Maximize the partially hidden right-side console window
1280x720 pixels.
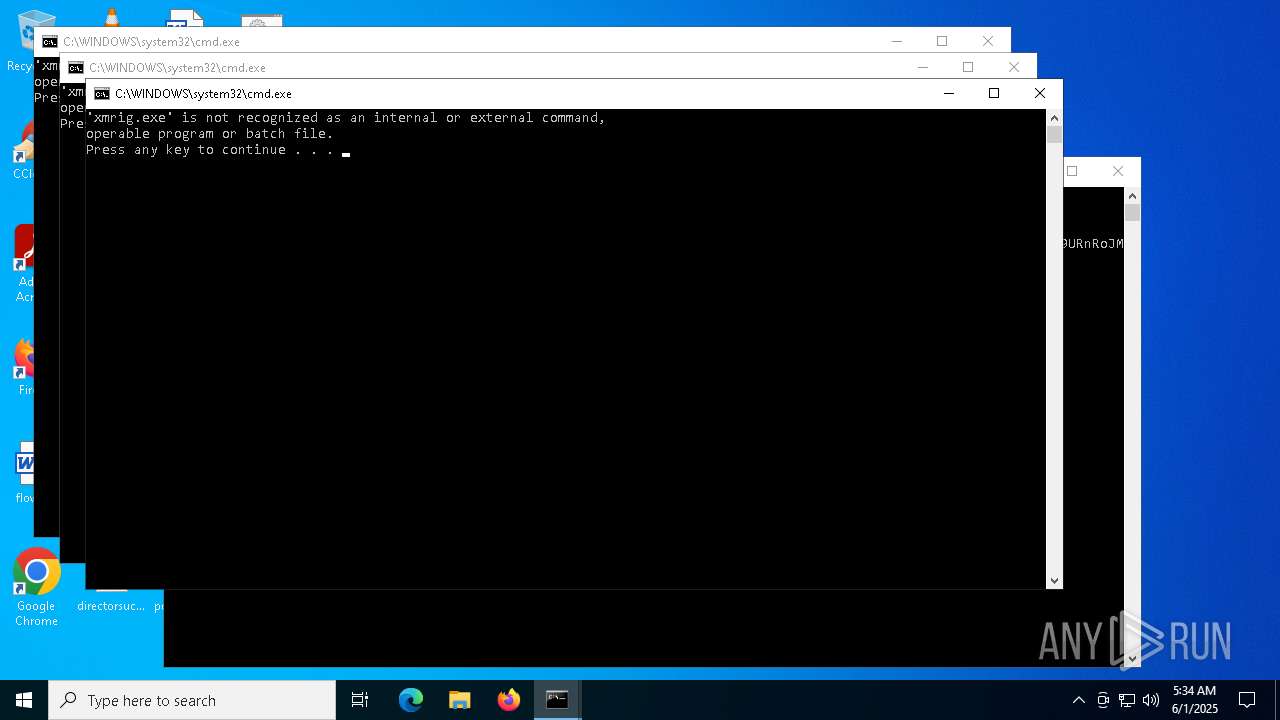pos(1073,171)
